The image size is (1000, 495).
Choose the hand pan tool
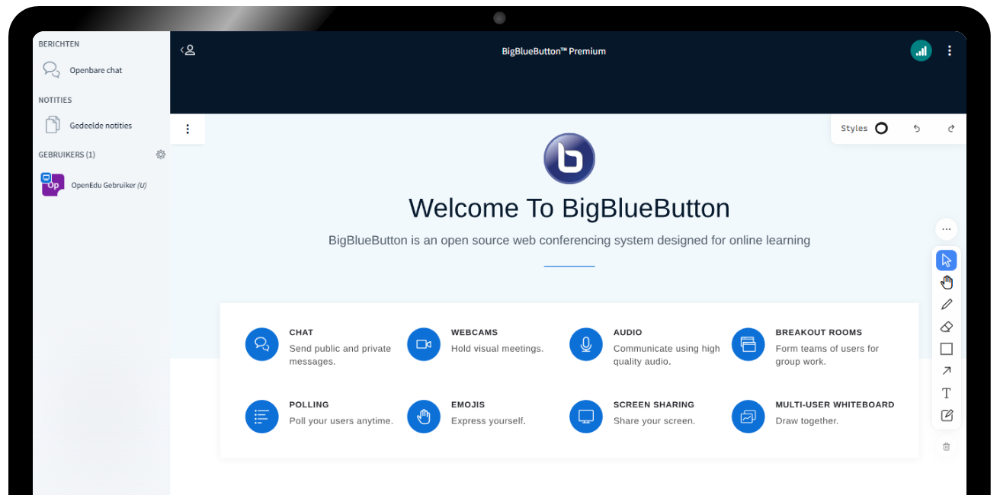(946, 282)
